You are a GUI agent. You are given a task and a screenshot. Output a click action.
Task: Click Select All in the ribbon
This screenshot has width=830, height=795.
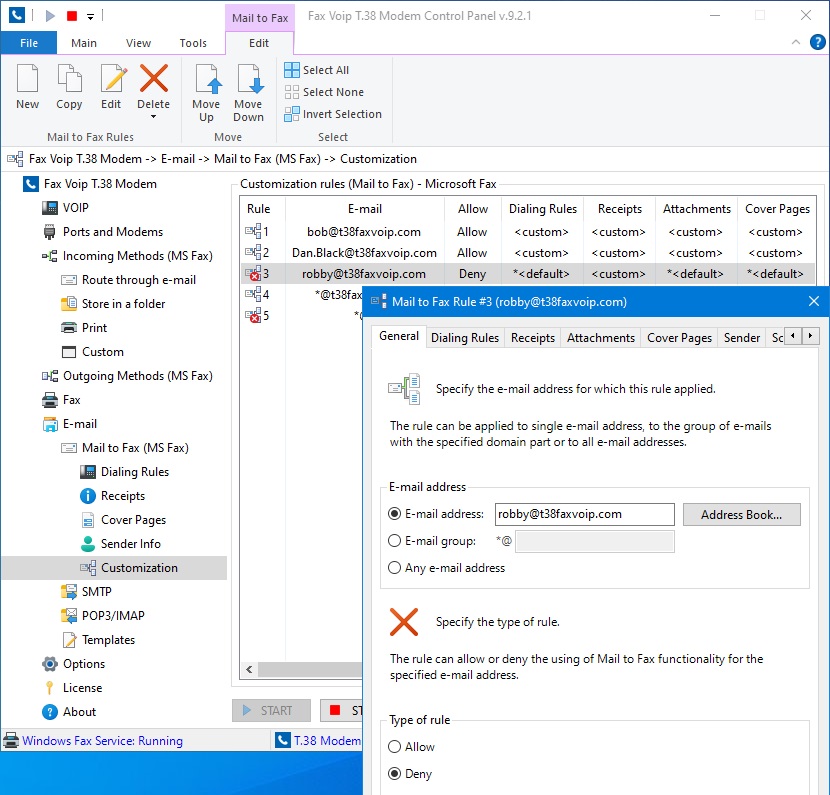(317, 70)
